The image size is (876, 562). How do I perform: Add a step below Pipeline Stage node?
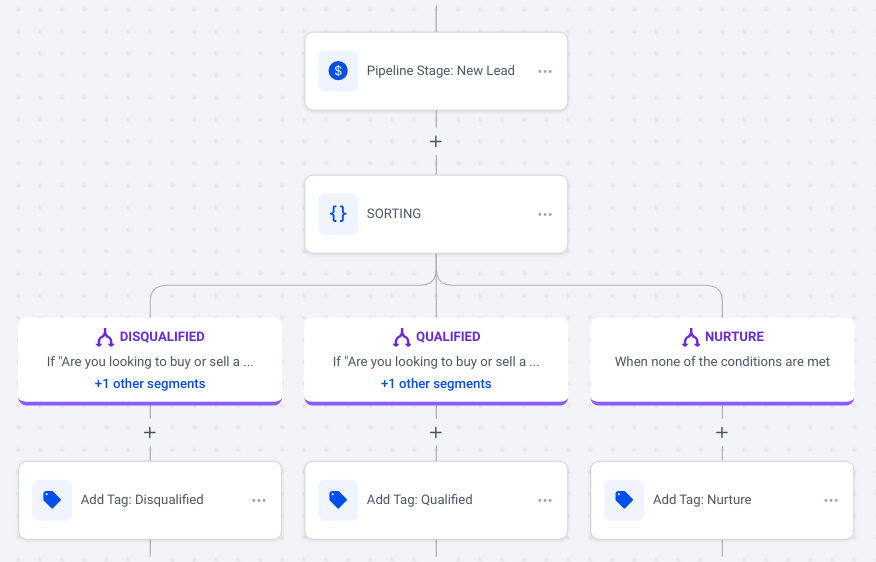click(436, 142)
